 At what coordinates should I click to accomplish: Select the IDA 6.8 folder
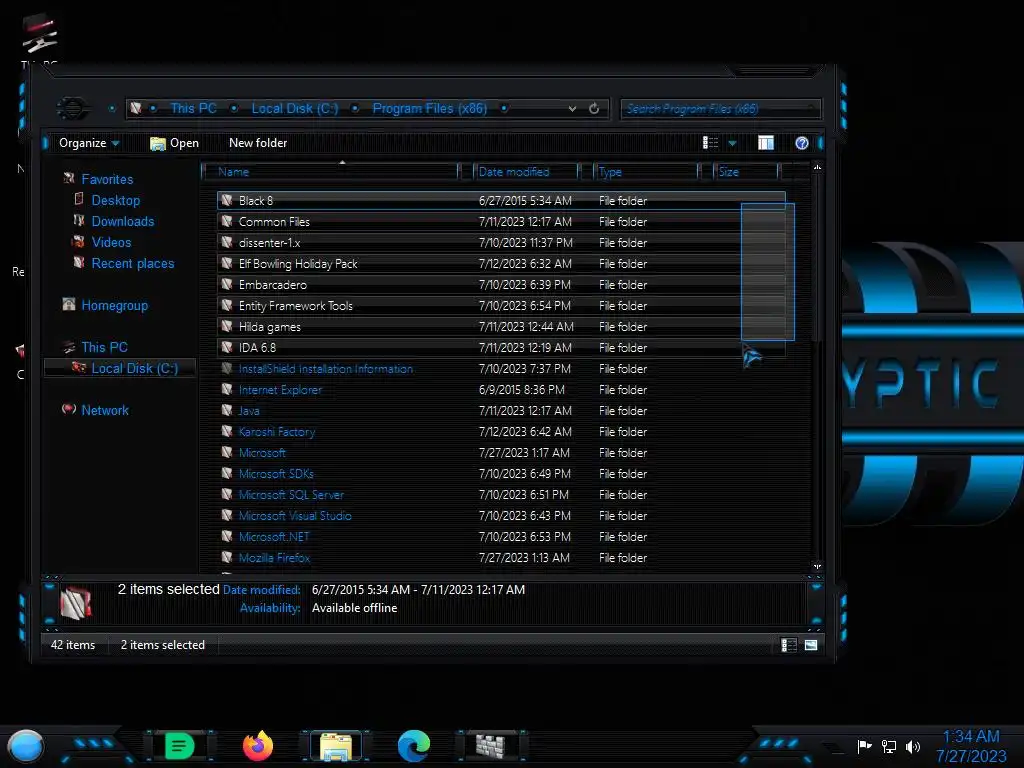[501, 347]
